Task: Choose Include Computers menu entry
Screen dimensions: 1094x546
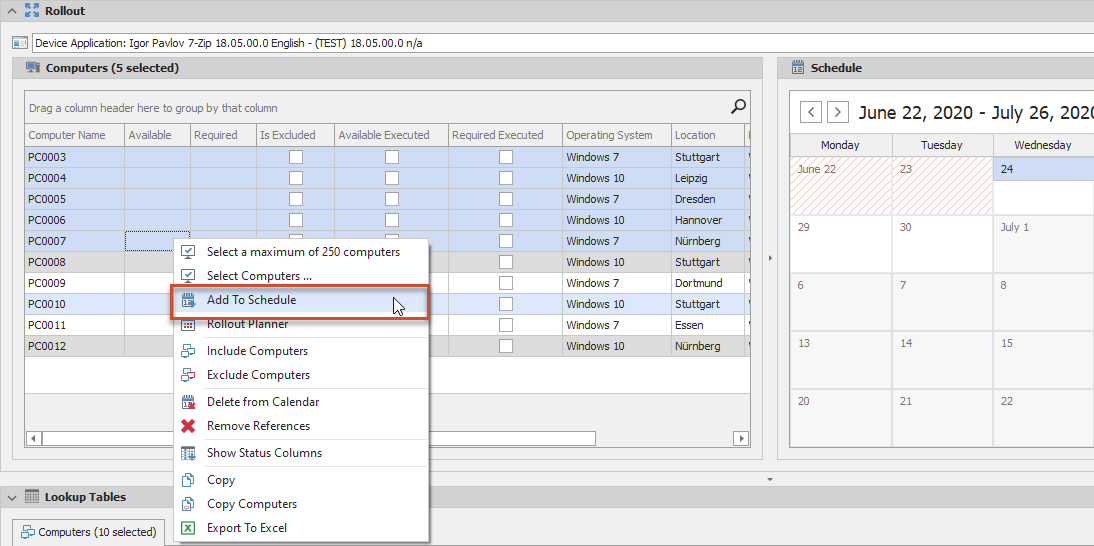Action: [299, 351]
